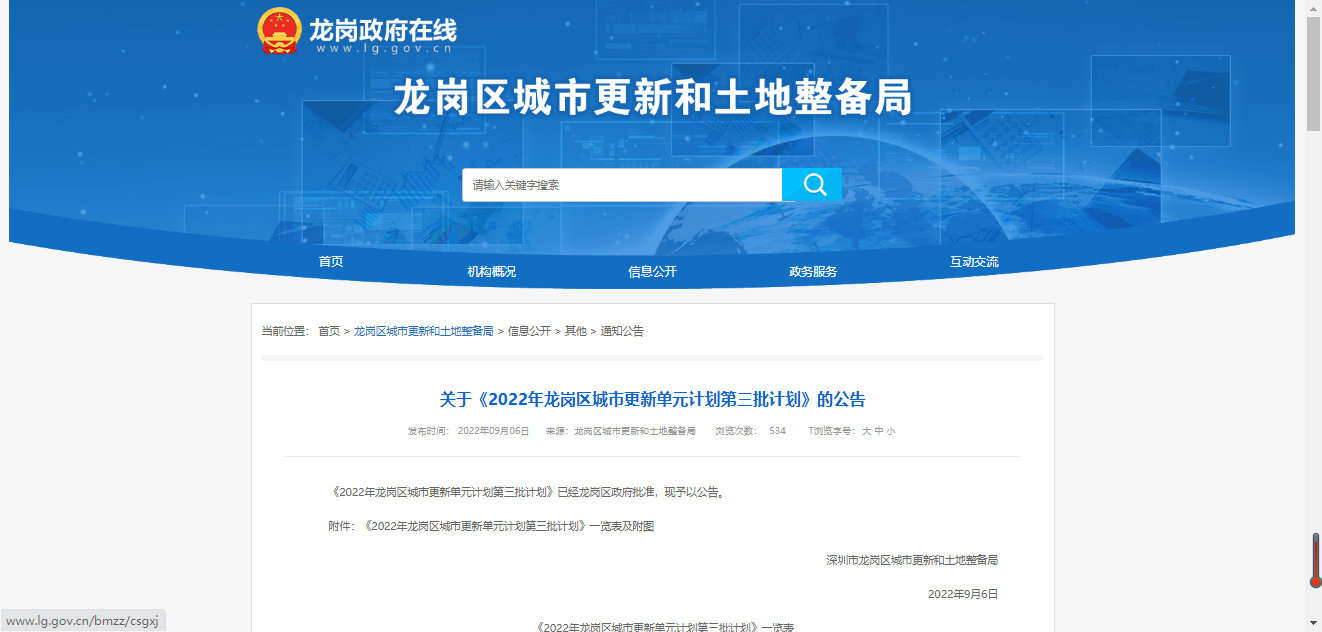
Task: Select 互动交流 in the navigation bar
Action: (974, 262)
